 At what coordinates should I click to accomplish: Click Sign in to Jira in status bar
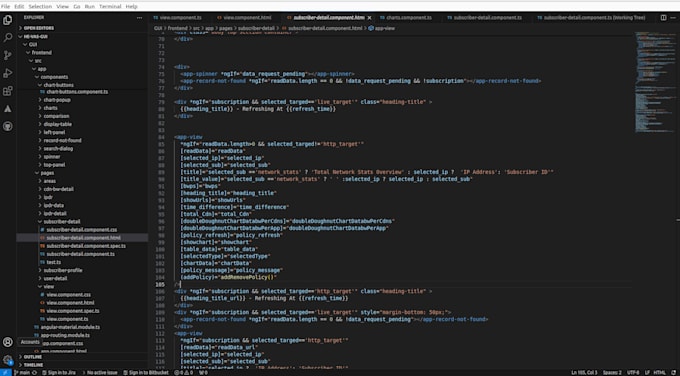pyautogui.click(x=59, y=373)
